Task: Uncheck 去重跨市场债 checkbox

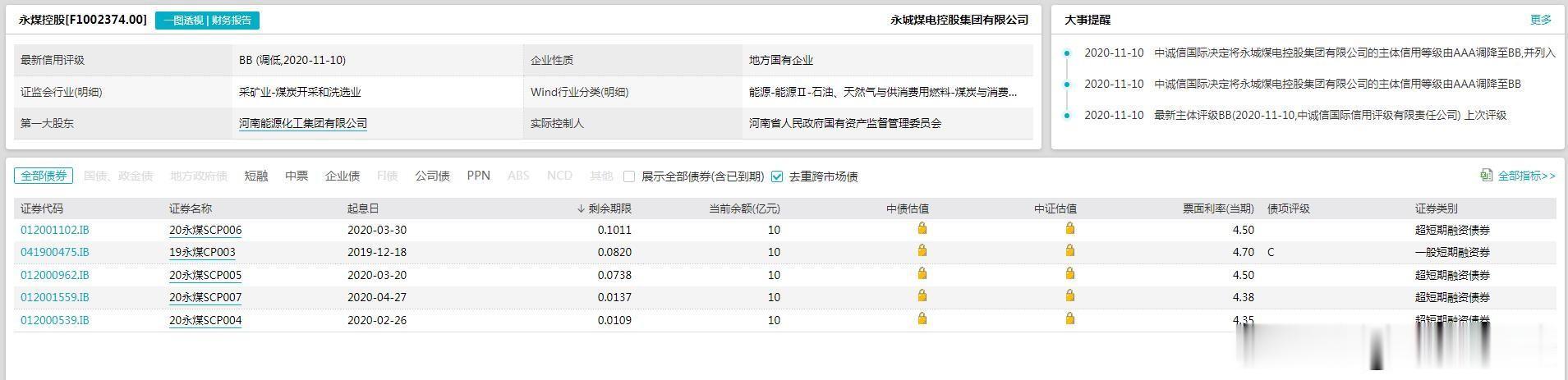Action: point(777,176)
